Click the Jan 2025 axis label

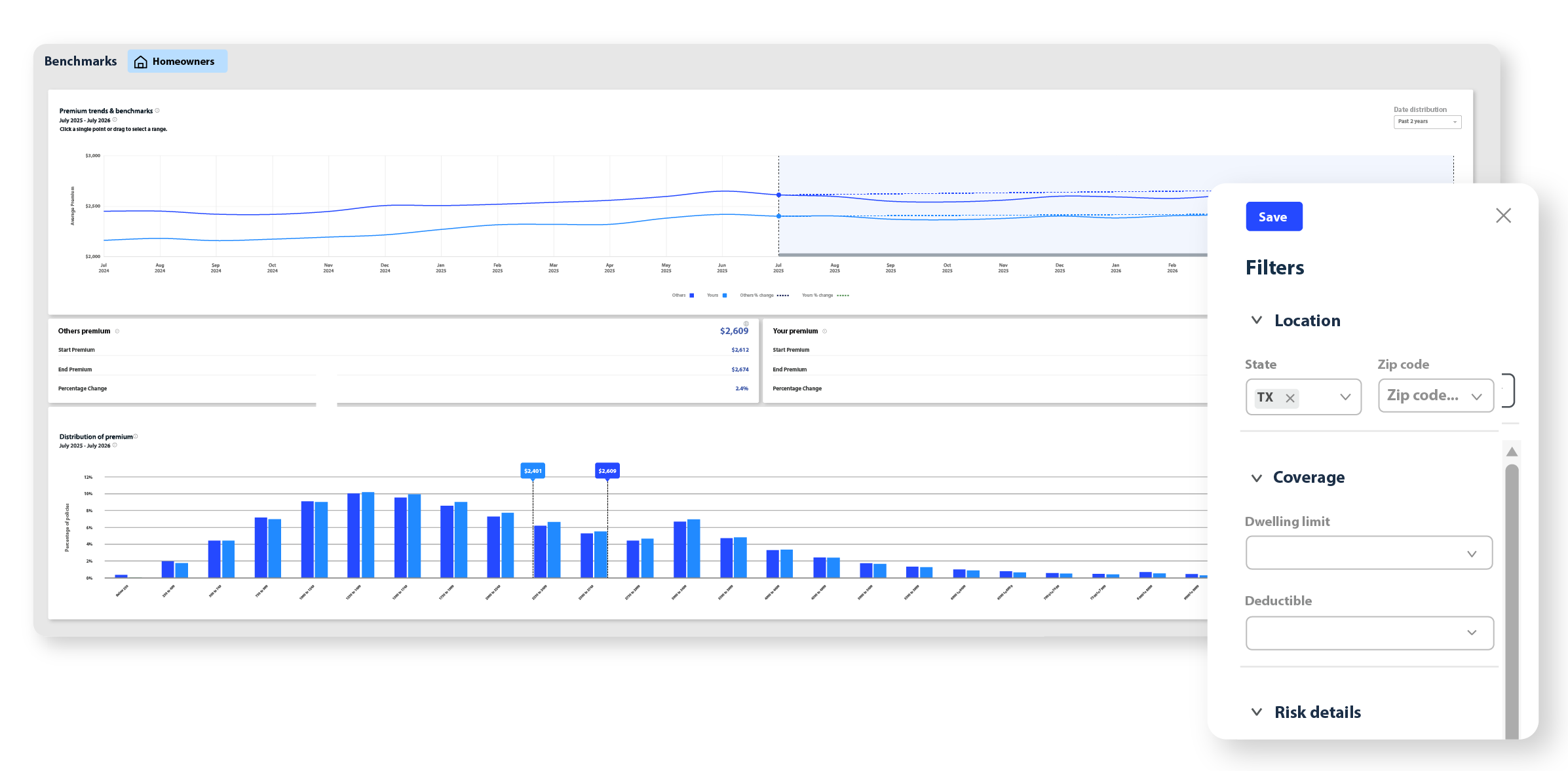tap(441, 268)
